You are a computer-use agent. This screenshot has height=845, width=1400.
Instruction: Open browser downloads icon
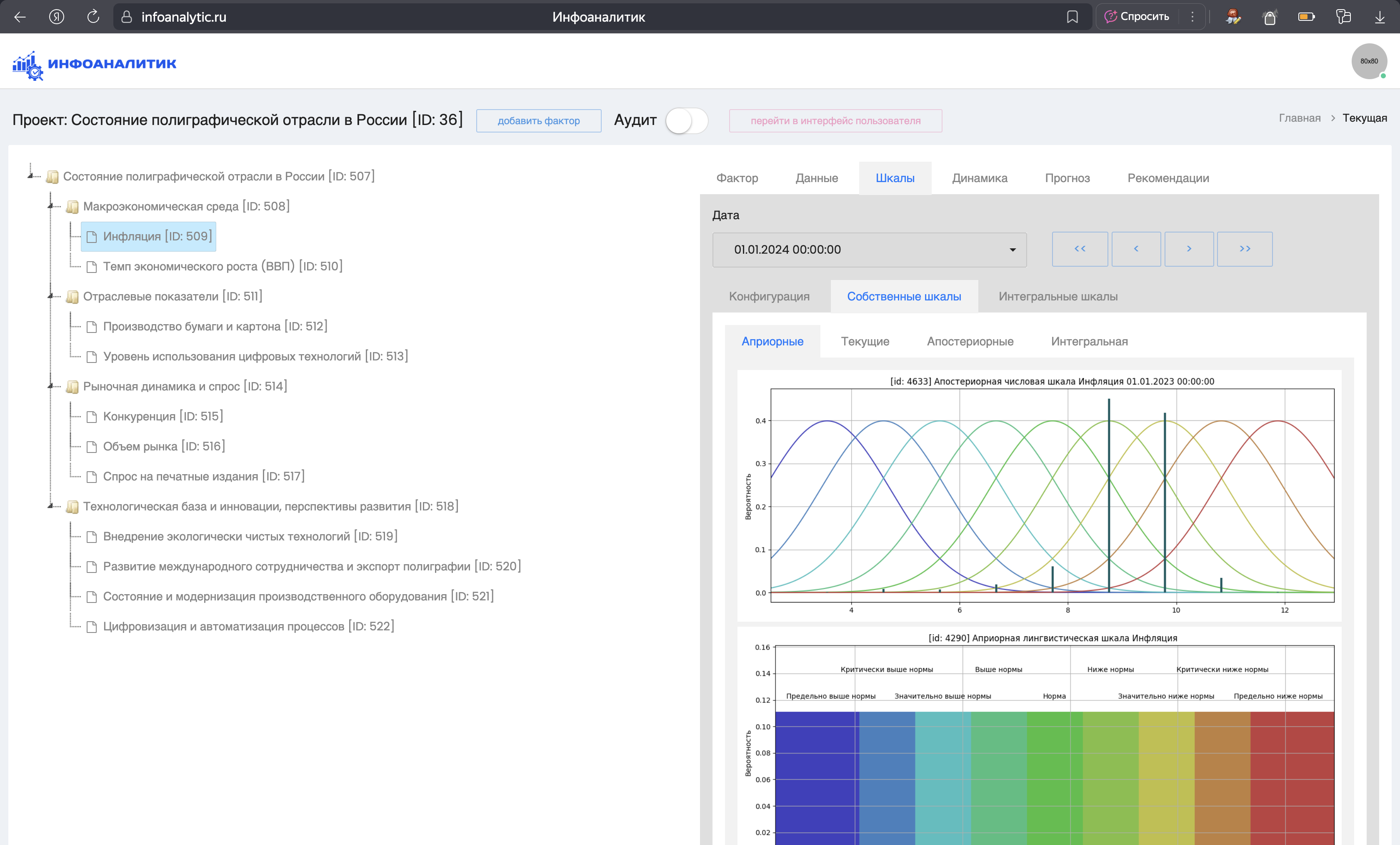[1380, 17]
